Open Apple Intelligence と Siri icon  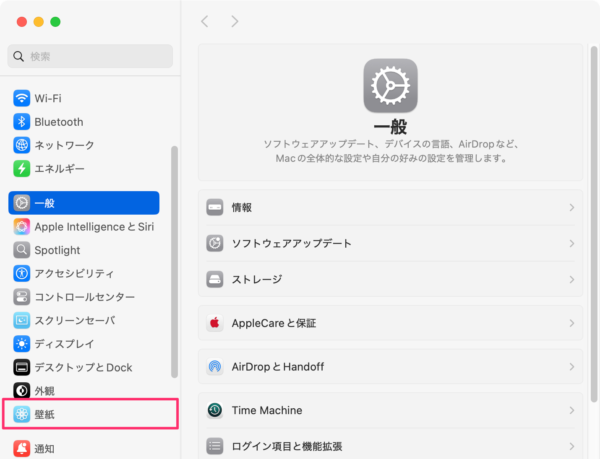coord(21,227)
